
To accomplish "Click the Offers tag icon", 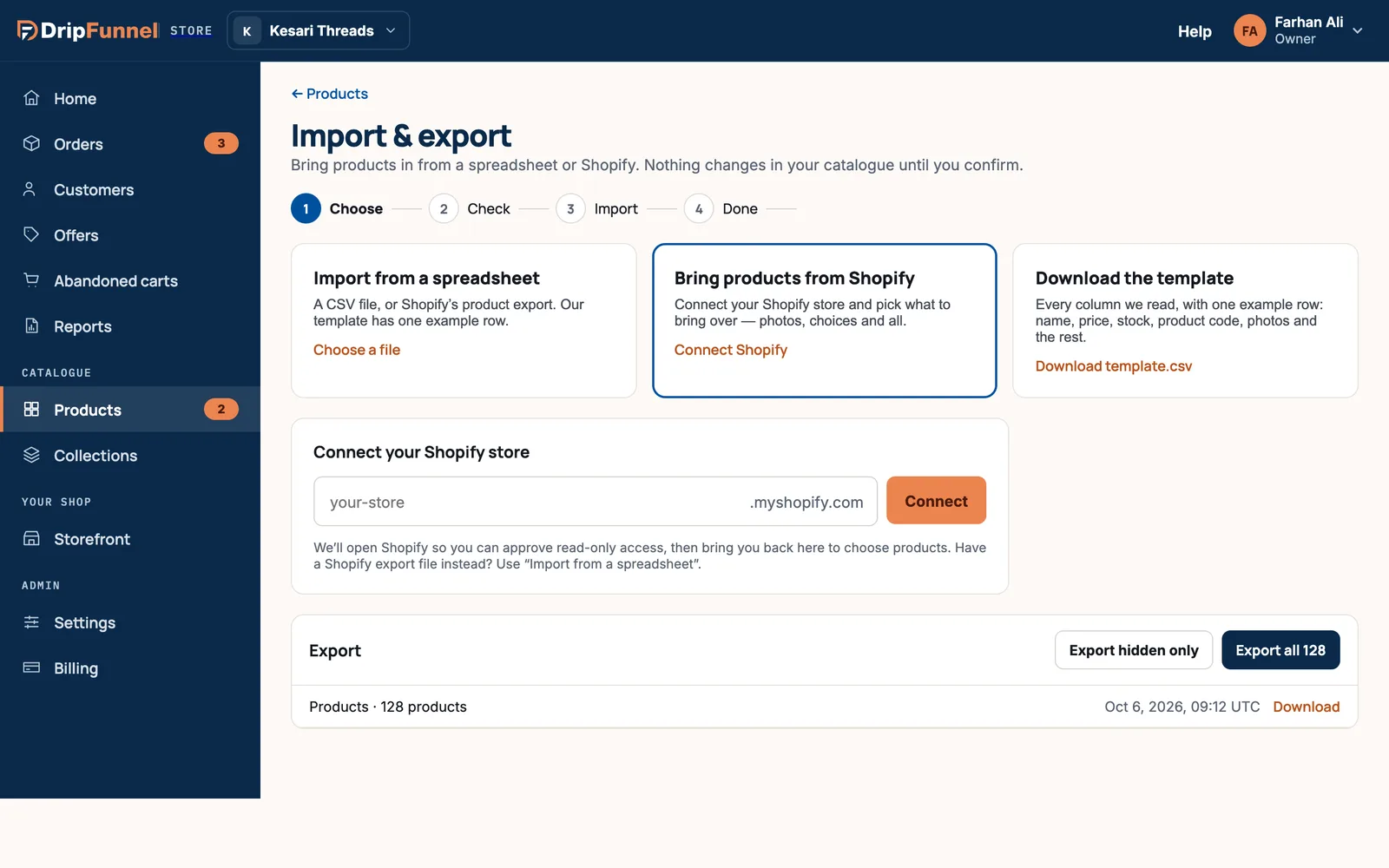I will (31, 235).
